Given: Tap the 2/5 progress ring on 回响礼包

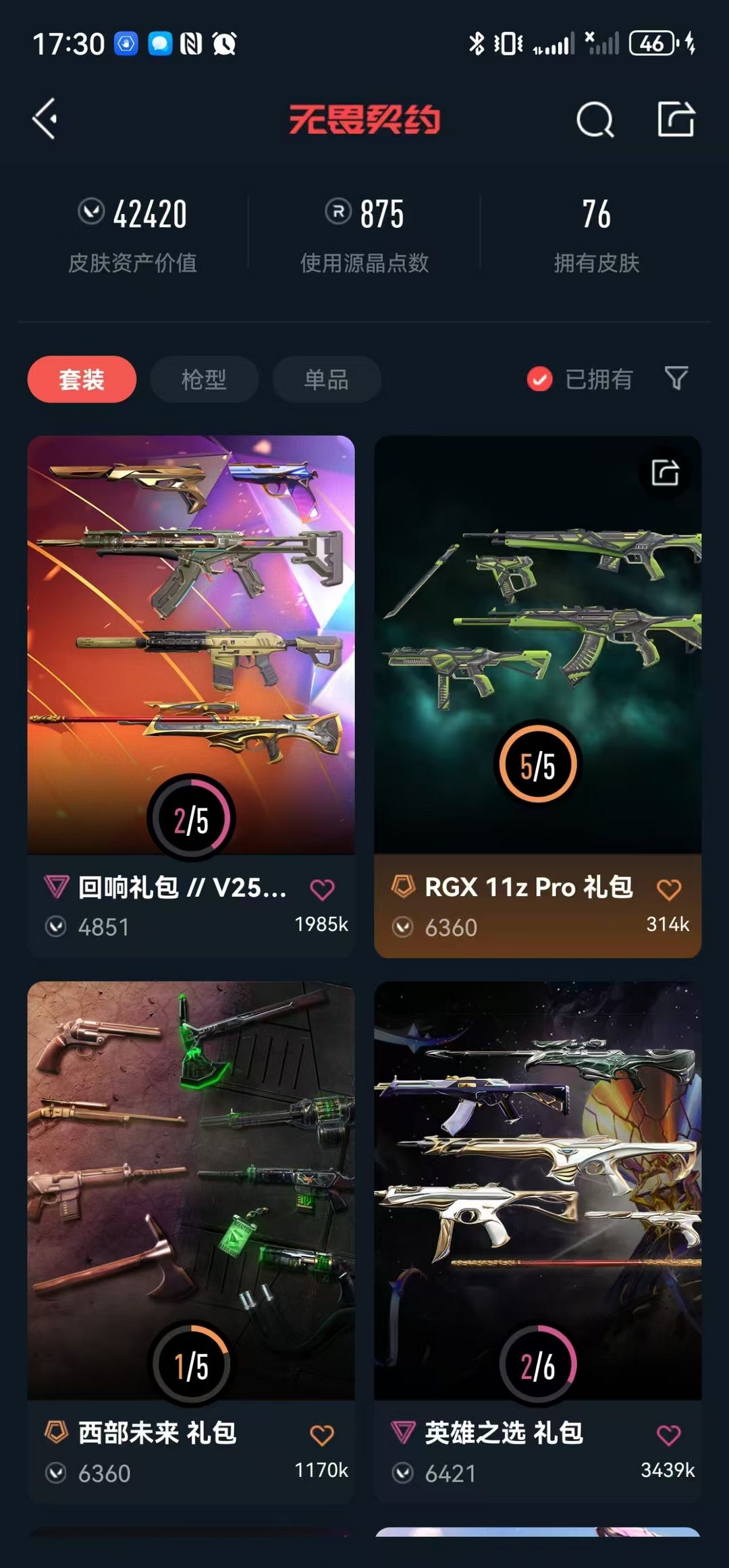Looking at the screenshot, I should click(191, 820).
